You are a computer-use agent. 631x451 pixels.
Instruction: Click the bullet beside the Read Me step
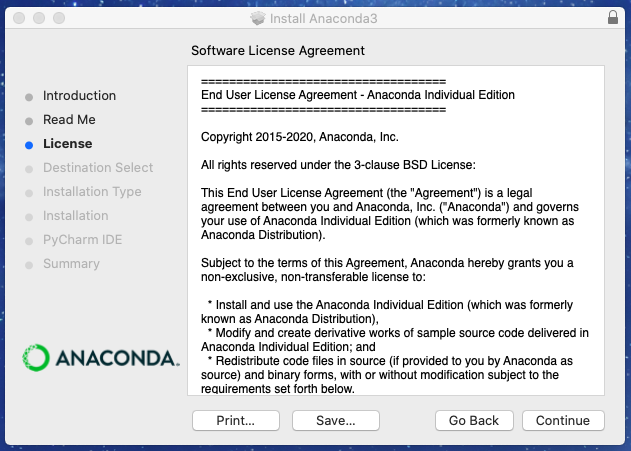pos(29,120)
